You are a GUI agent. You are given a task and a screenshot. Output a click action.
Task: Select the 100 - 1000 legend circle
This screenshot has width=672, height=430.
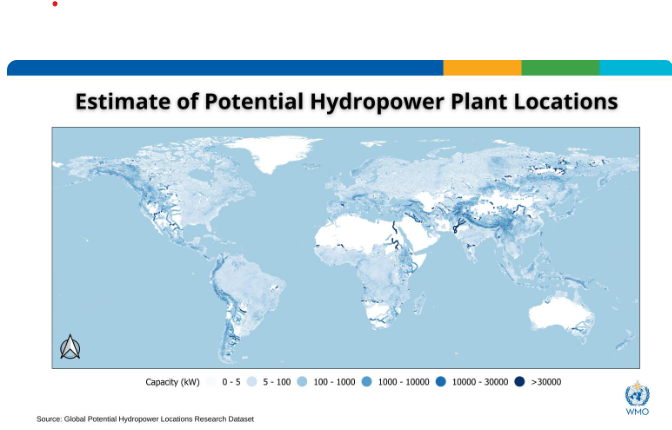[303, 382]
